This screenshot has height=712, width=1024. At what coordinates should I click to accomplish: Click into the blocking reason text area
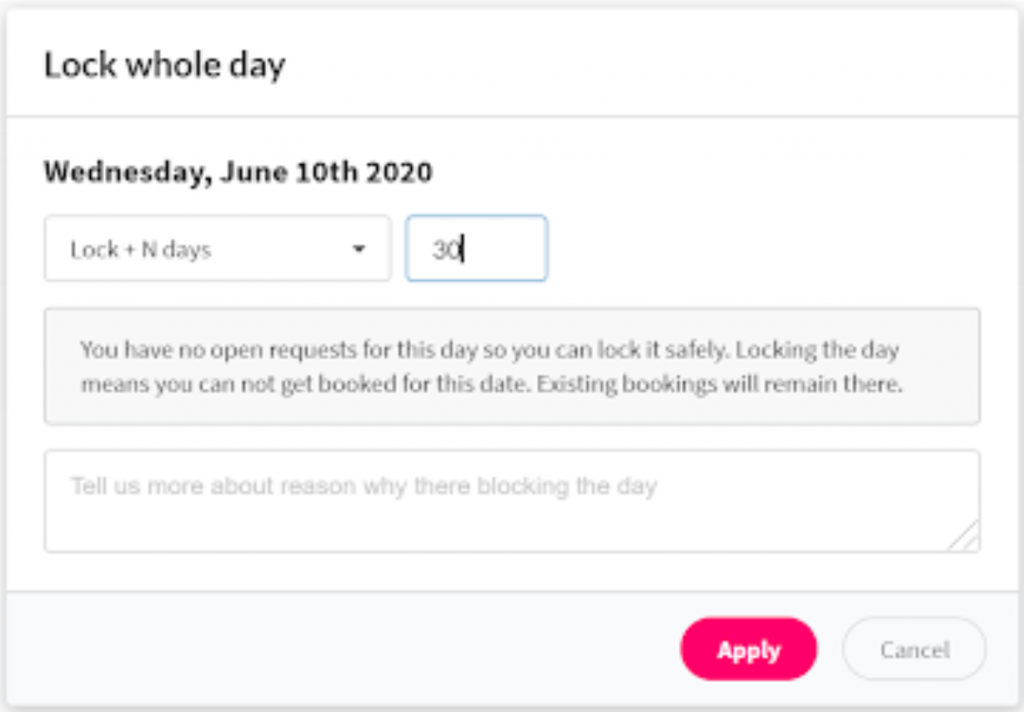click(511, 512)
